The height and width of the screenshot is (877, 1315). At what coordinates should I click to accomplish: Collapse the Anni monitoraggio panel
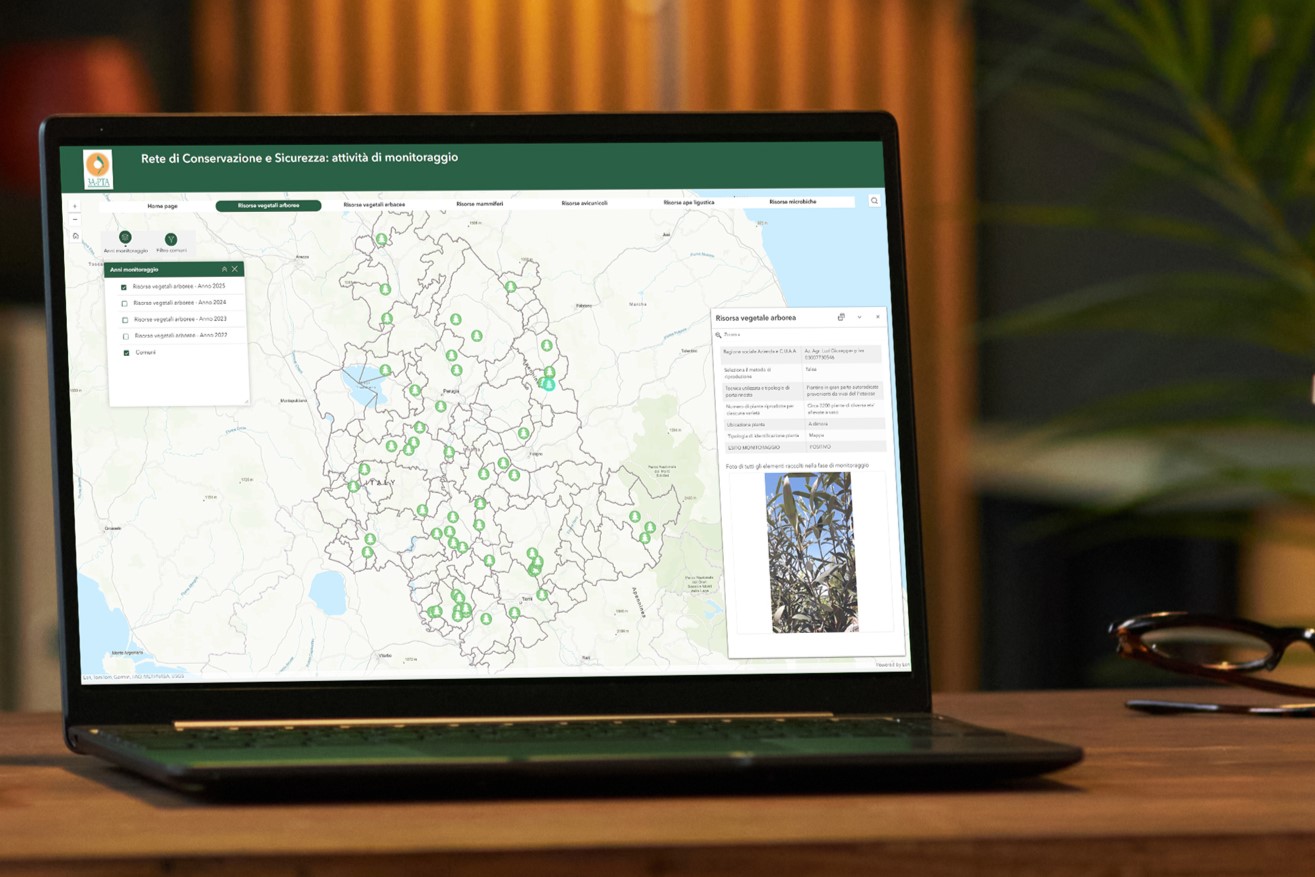pyautogui.click(x=224, y=268)
